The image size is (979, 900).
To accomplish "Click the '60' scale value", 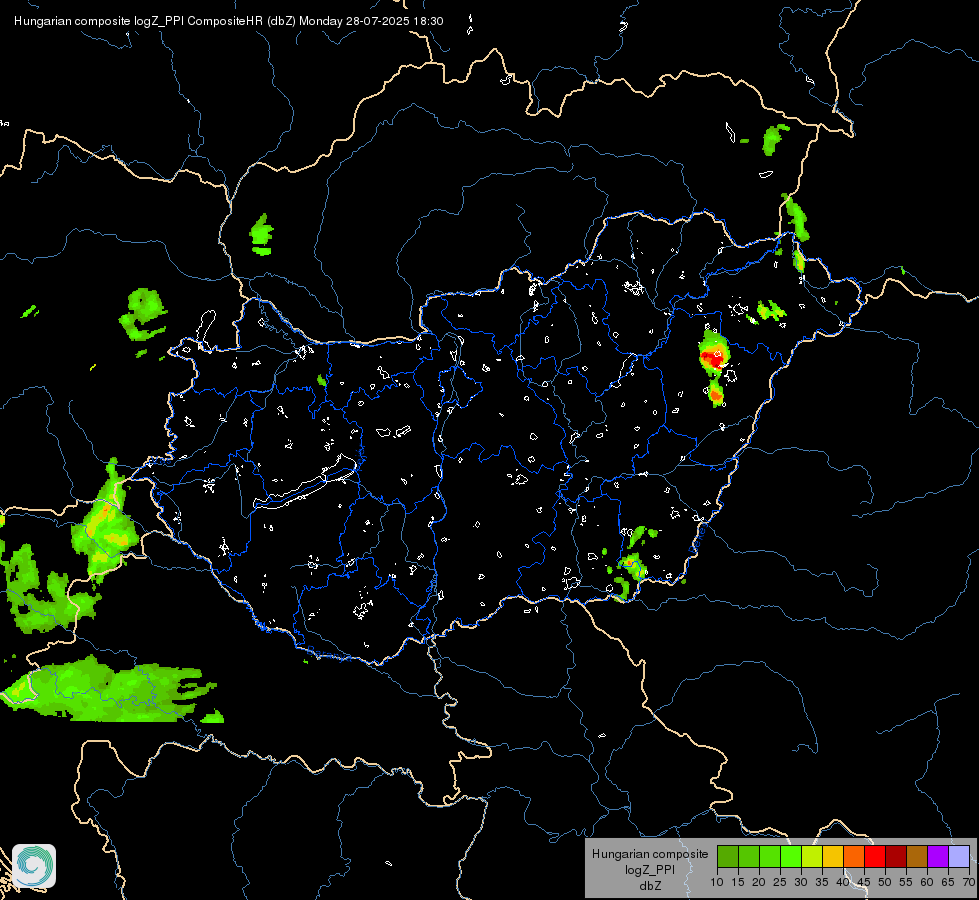I will (x=927, y=883).
